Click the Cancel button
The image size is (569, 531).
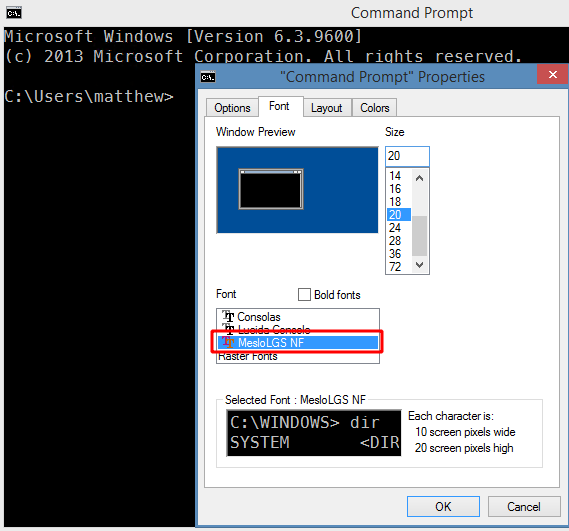(x=524, y=506)
